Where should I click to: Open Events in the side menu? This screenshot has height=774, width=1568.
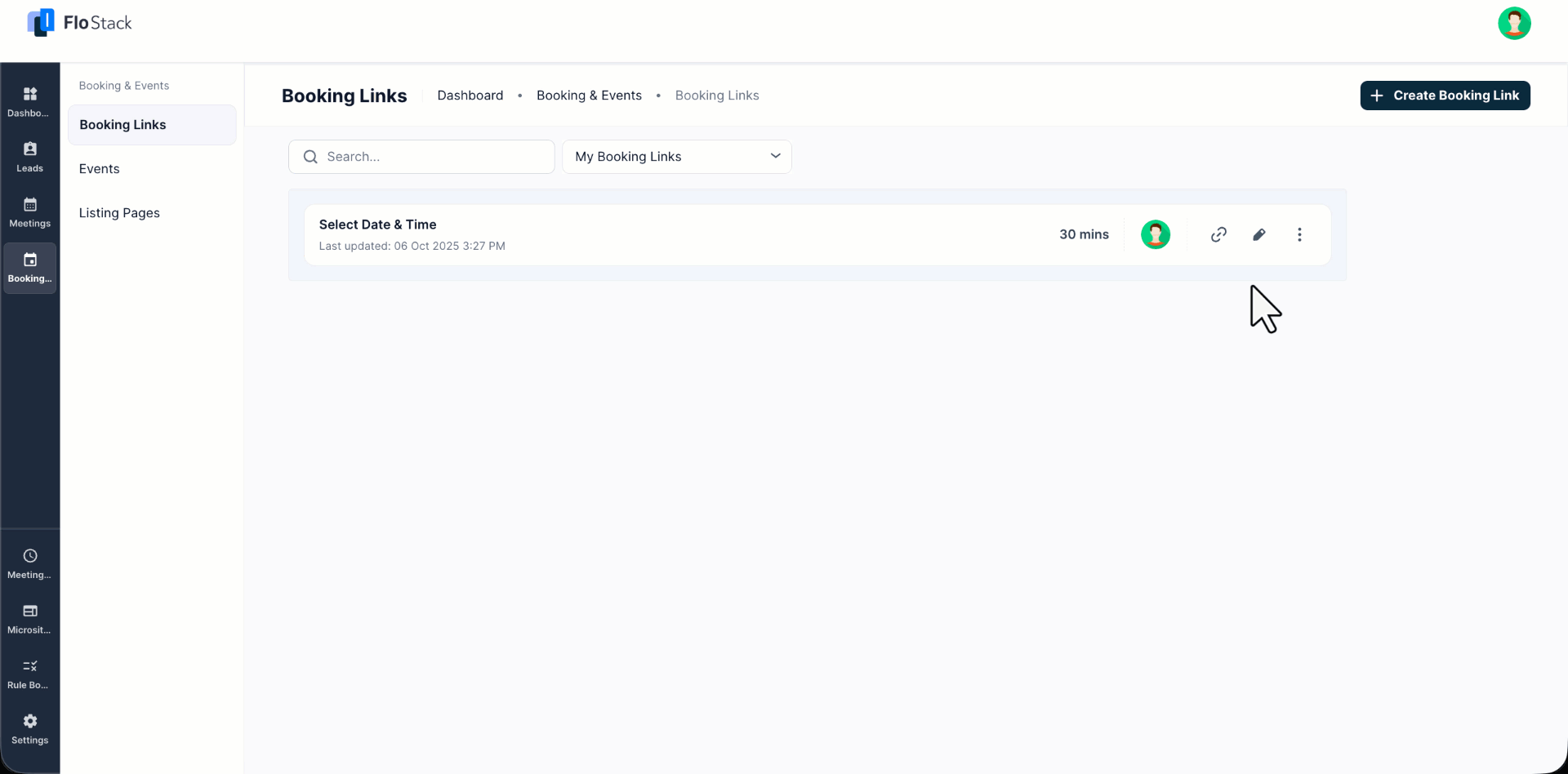(x=99, y=169)
